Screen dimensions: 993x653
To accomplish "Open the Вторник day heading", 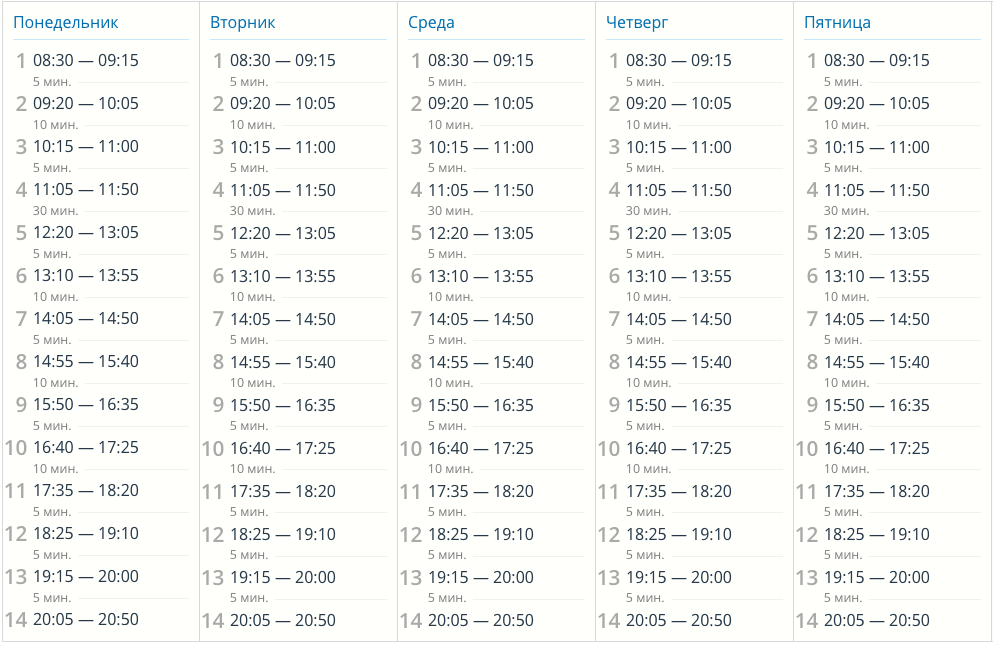I will pyautogui.click(x=243, y=23).
